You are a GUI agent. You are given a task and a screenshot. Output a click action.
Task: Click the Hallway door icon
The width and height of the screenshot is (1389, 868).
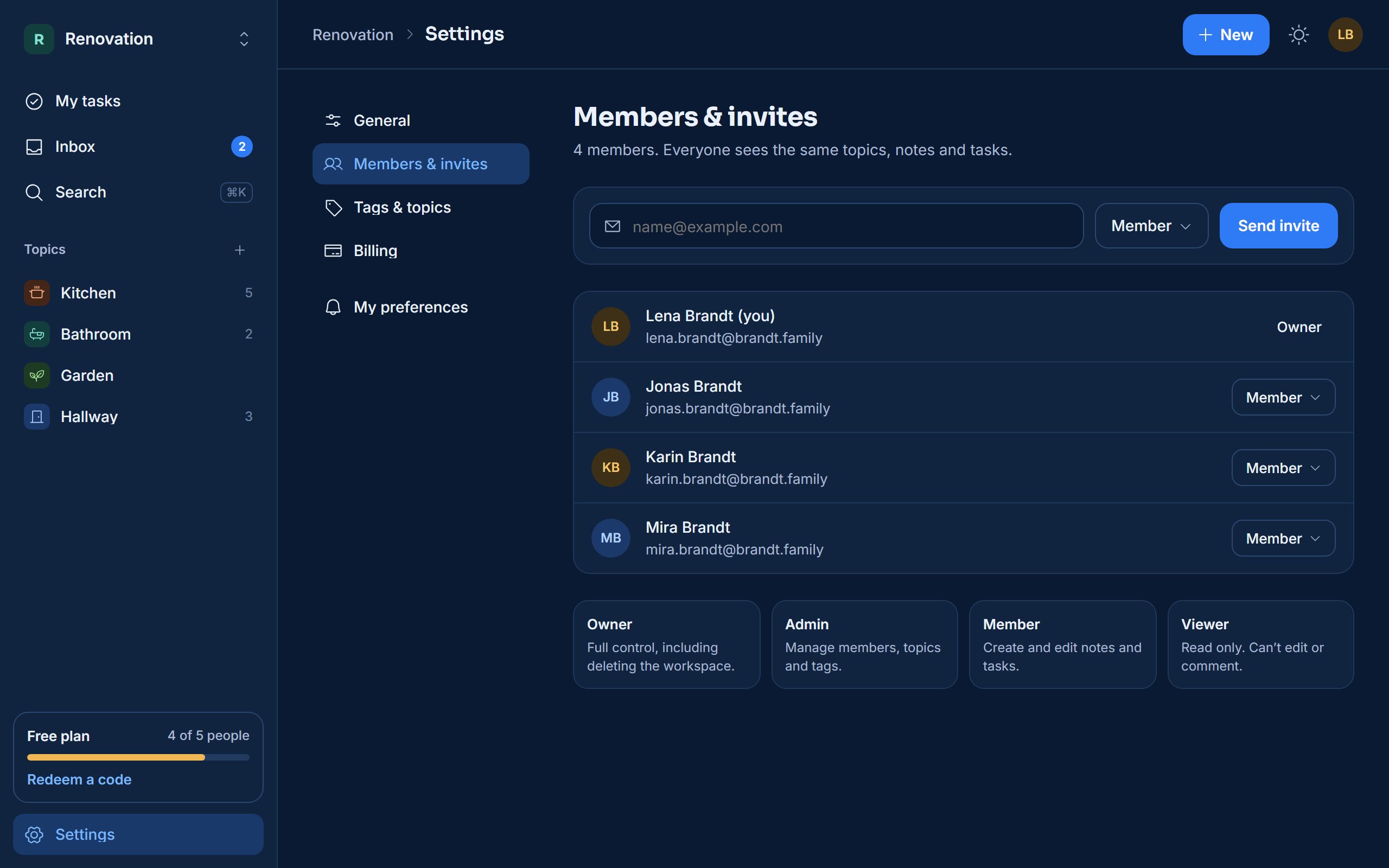click(x=37, y=417)
